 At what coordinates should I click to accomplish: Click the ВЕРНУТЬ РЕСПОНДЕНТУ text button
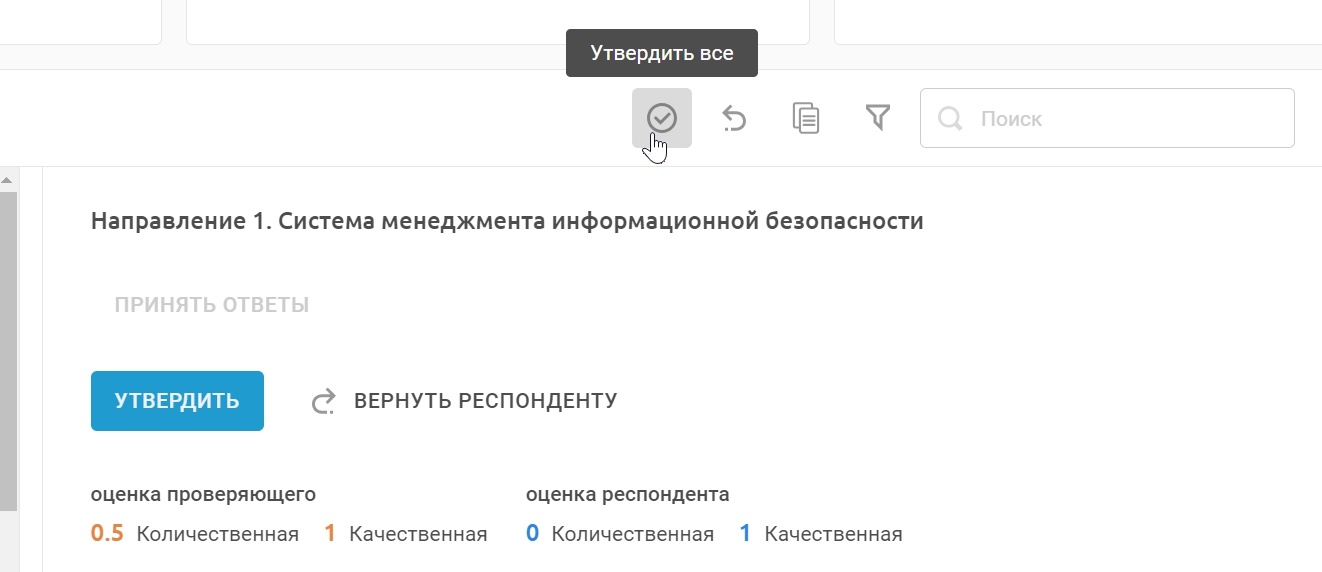485,401
